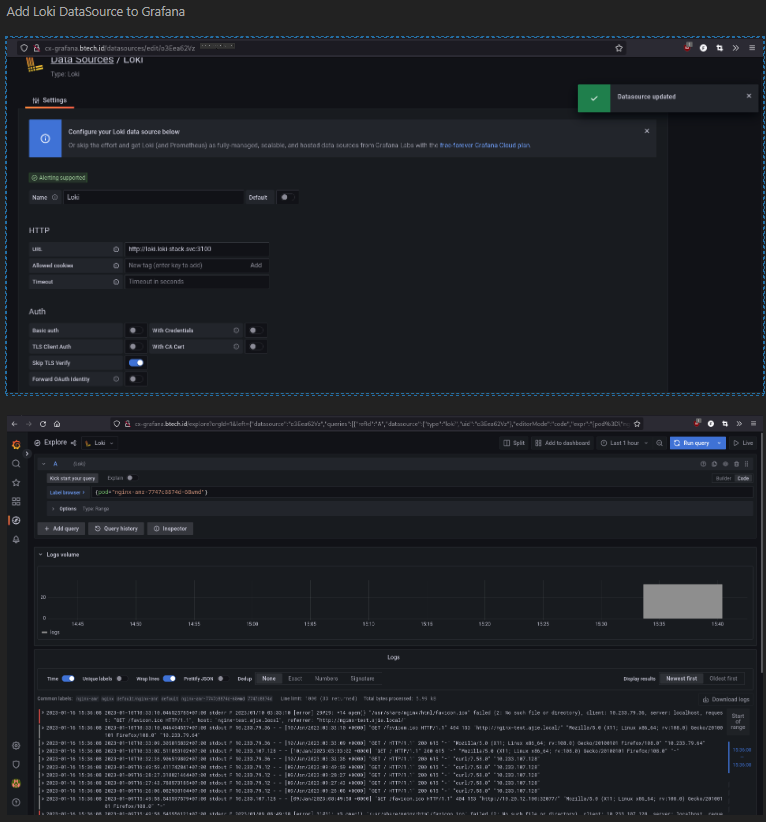The height and width of the screenshot is (822, 766).
Task: Open server admin shield icon in sidebar
Action: [x=16, y=764]
